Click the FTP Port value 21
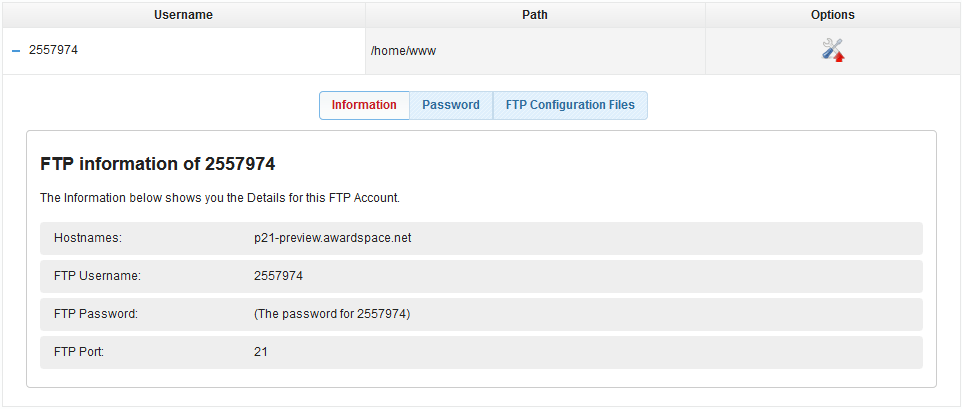Screen dimensions: 962x409 point(261,352)
